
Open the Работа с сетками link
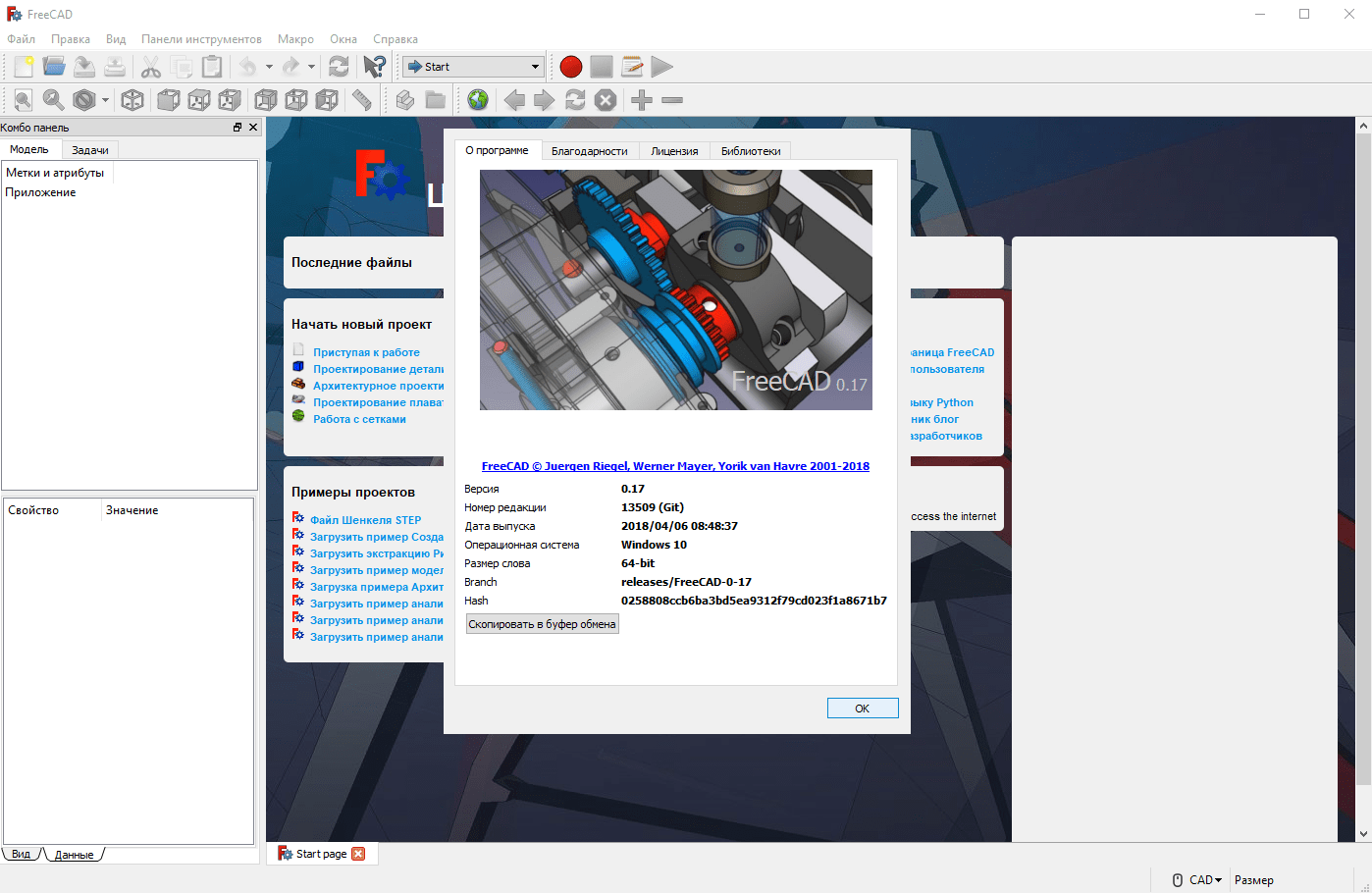click(359, 419)
